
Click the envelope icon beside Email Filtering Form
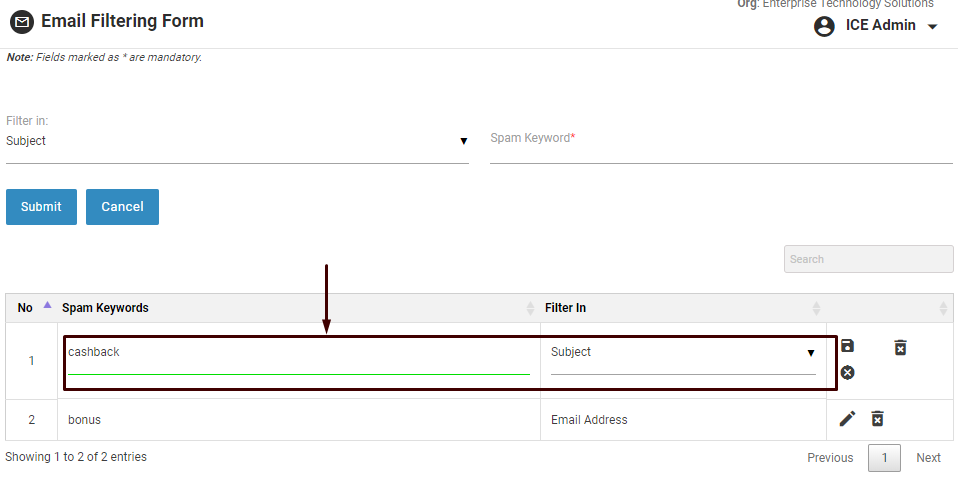(x=21, y=22)
